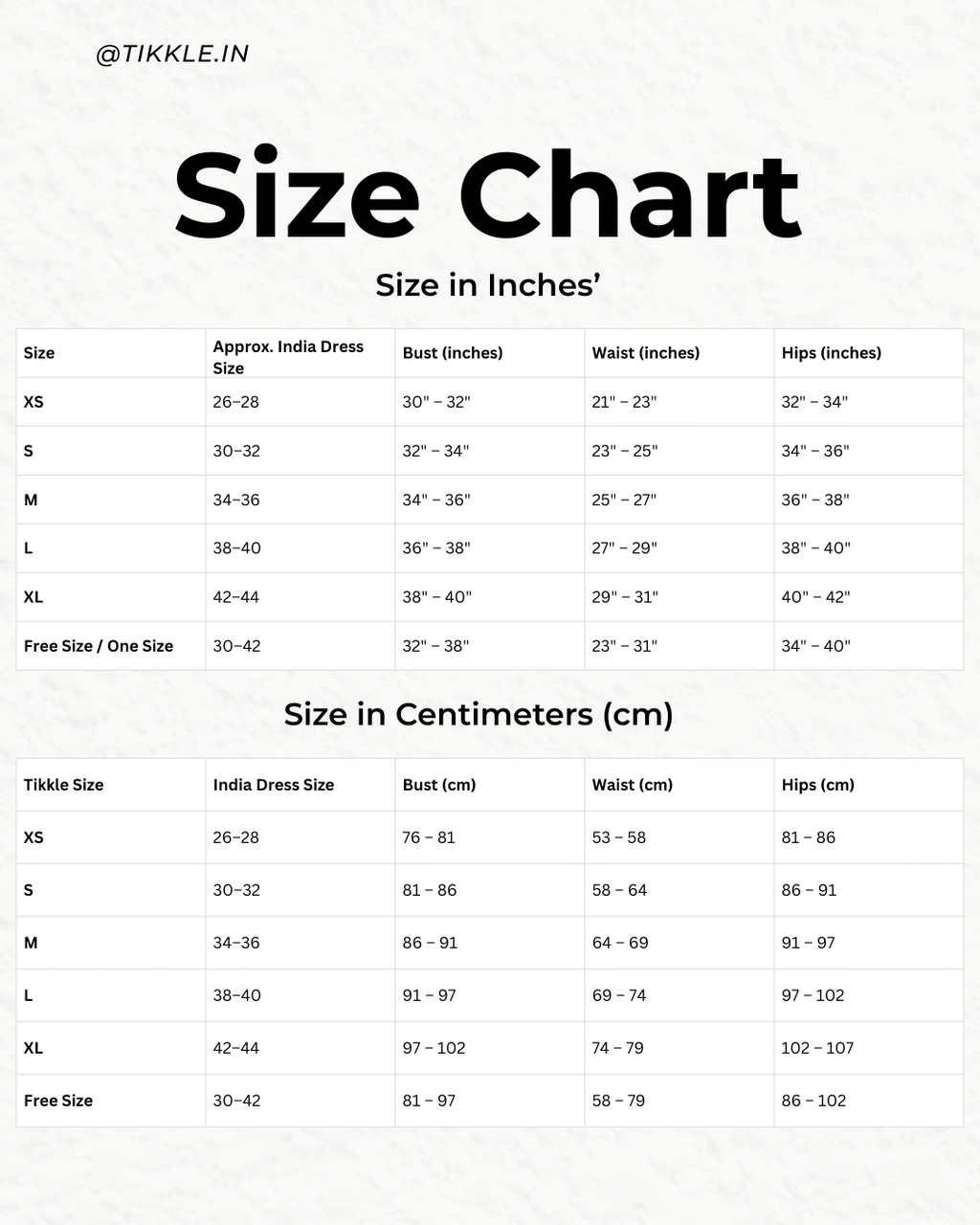Click the 40" – 42" hips cell
Viewport: 980px width, 1225px height.
pos(815,597)
